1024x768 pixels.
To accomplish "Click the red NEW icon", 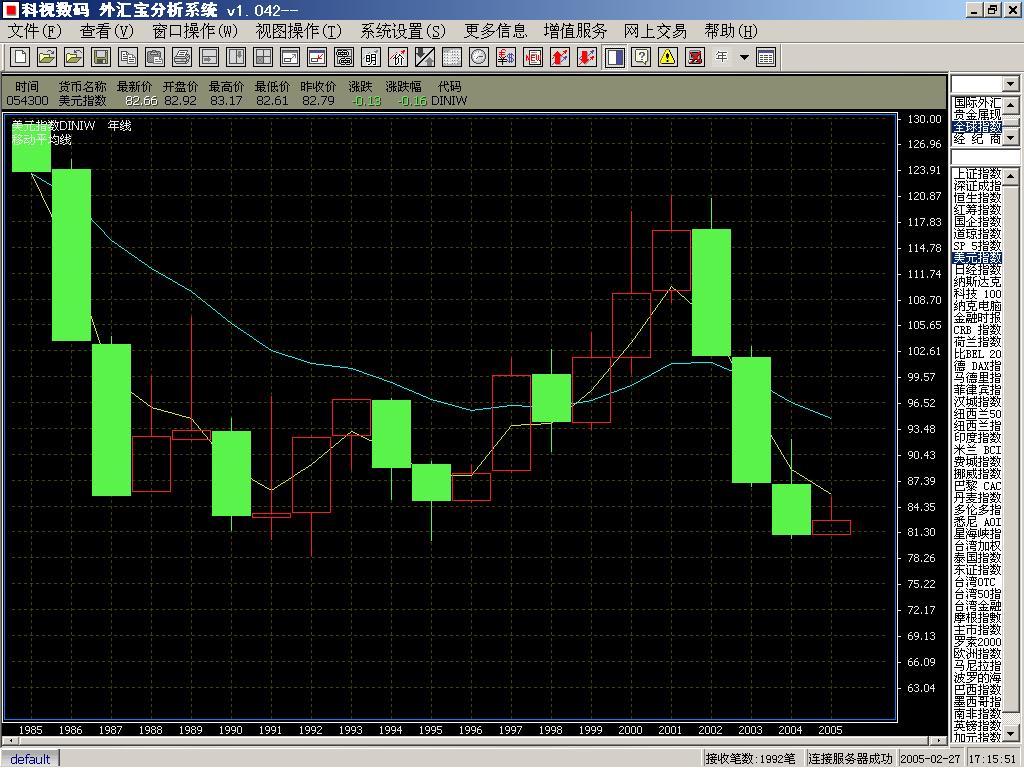I will [x=533, y=57].
